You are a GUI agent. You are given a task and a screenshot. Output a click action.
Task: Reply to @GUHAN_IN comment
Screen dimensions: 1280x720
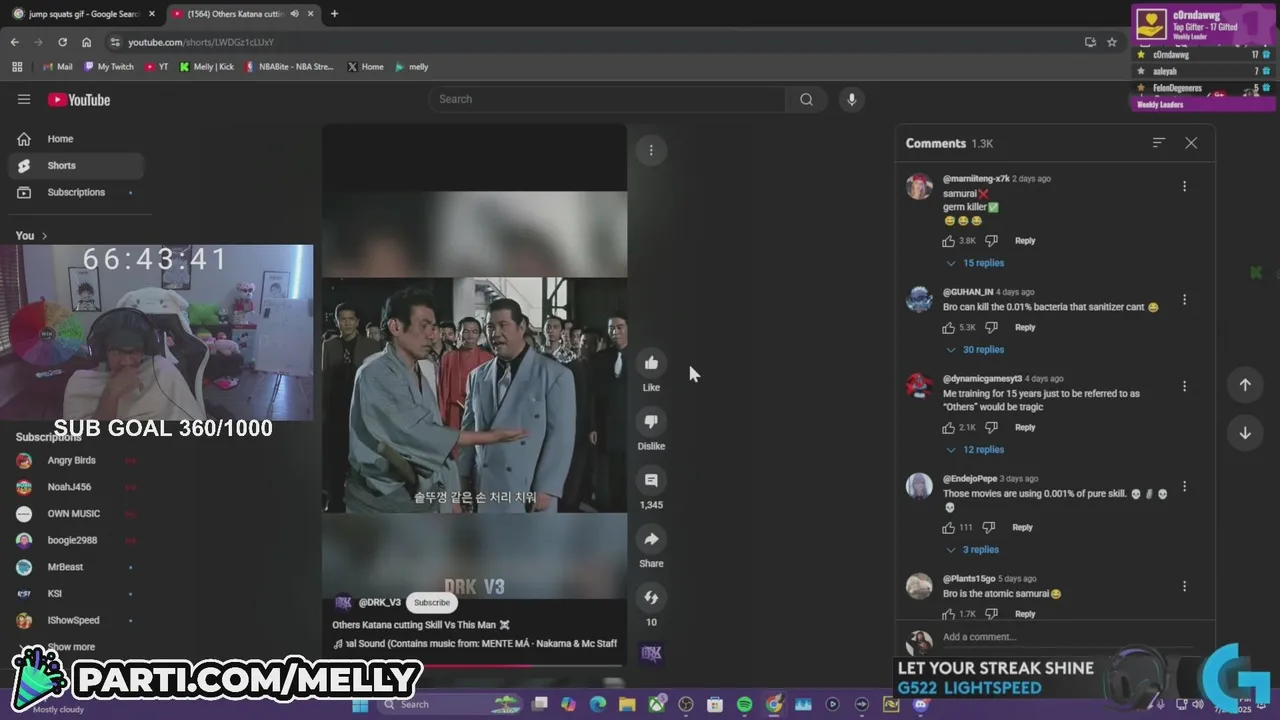(x=1025, y=327)
